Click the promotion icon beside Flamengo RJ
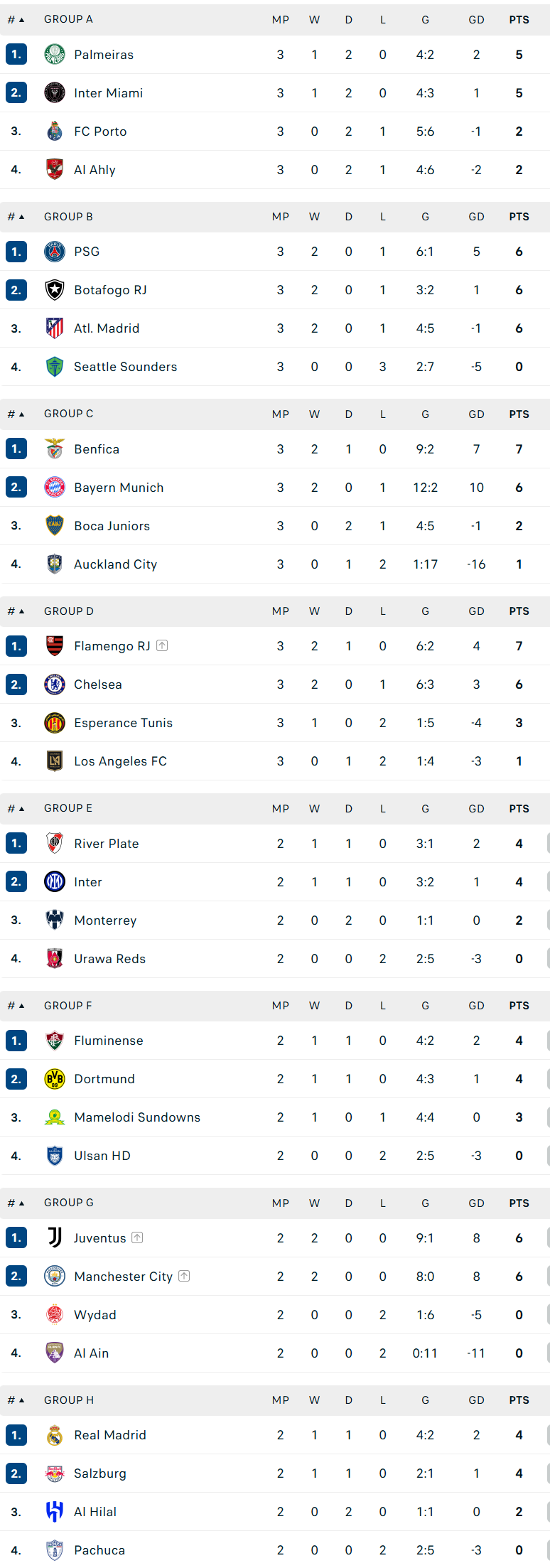The width and height of the screenshot is (550, 1568). (x=162, y=645)
